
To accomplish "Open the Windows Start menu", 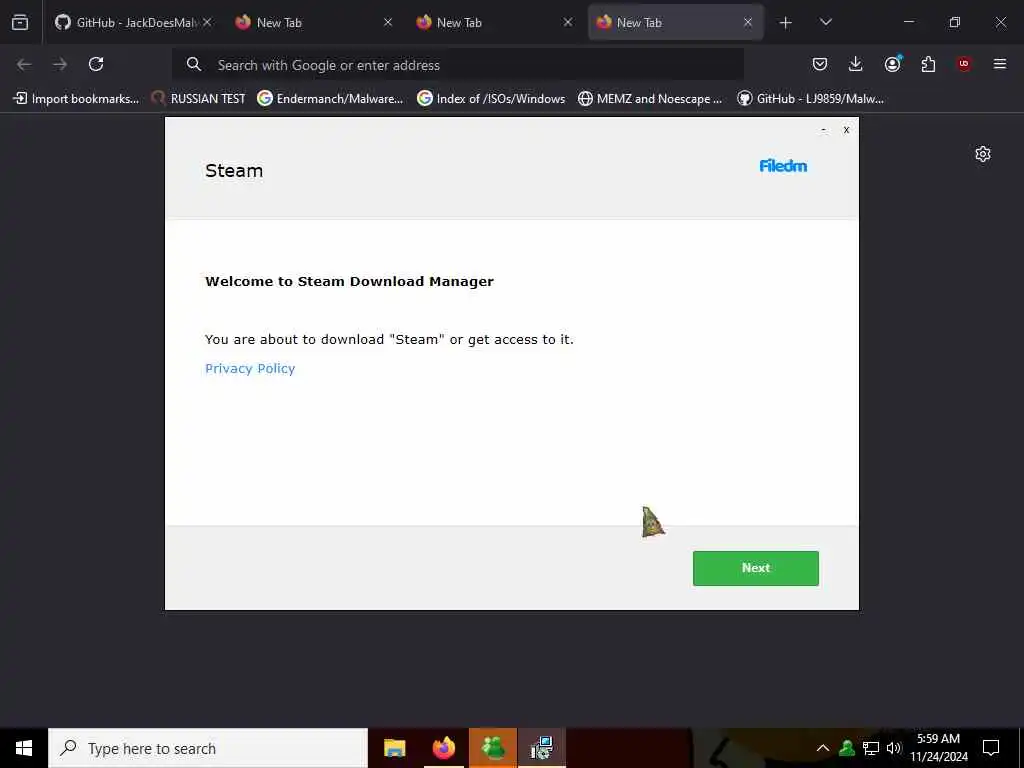I will [x=24, y=748].
